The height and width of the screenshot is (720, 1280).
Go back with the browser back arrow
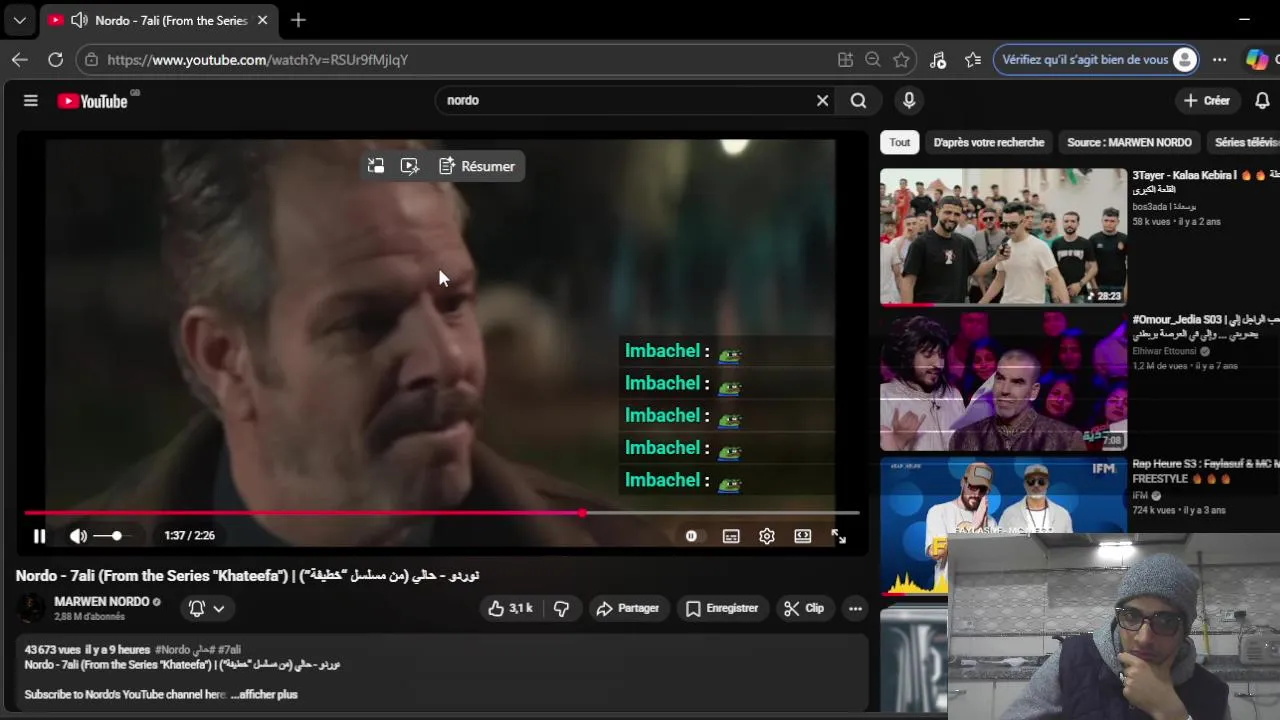19,60
